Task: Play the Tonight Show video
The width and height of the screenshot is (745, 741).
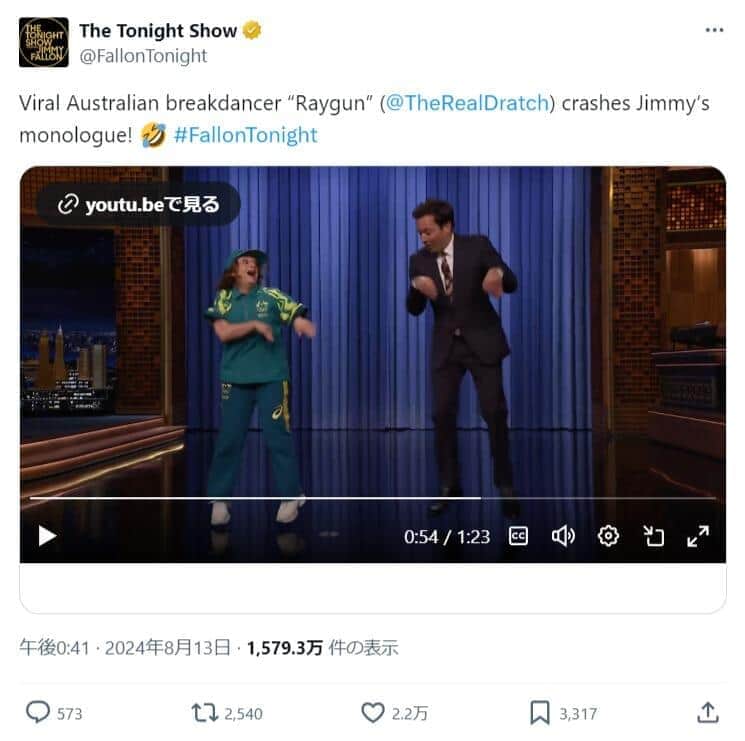Action: tap(47, 536)
